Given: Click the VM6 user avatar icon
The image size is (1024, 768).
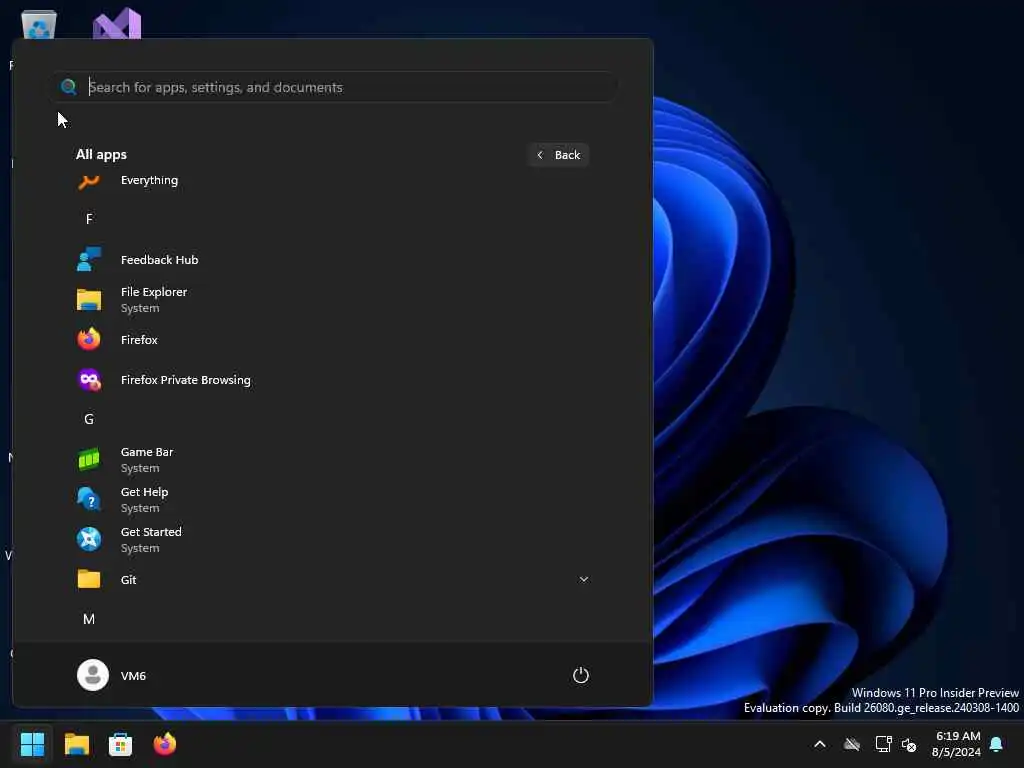Looking at the screenshot, I should 93,675.
